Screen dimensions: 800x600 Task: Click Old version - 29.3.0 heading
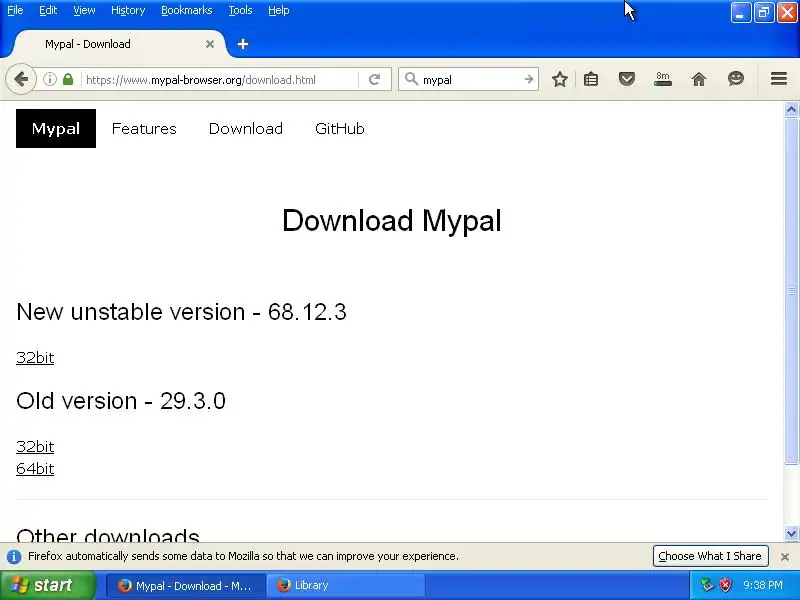[121, 401]
